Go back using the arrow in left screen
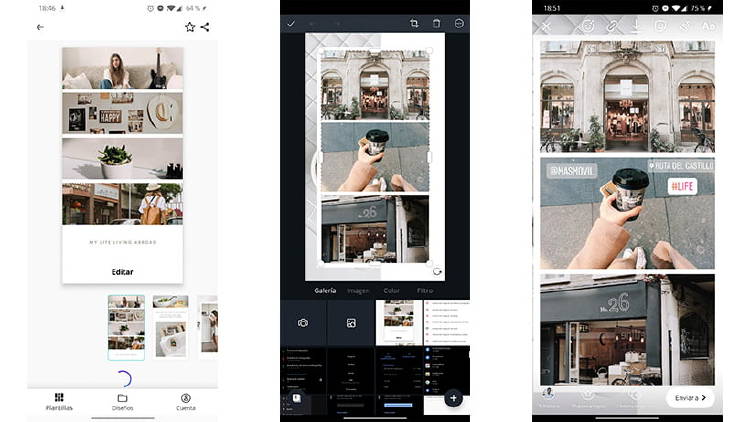This screenshot has height=422, width=750. [x=40, y=27]
